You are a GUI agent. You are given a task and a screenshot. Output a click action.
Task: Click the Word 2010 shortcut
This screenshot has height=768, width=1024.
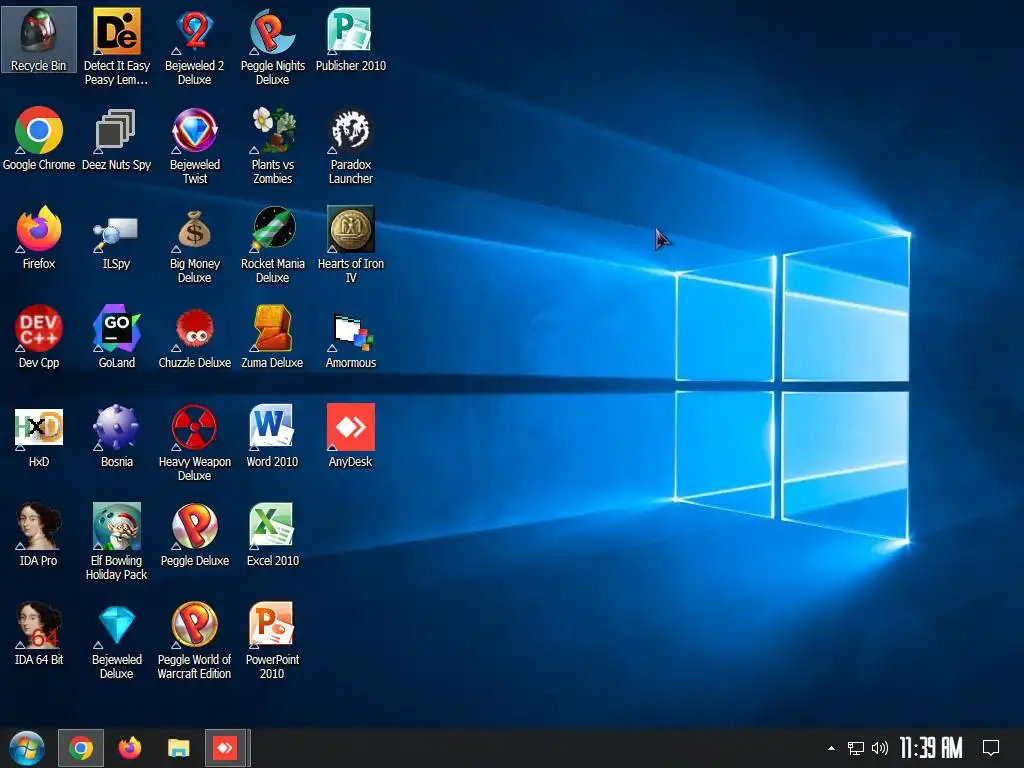(x=272, y=436)
